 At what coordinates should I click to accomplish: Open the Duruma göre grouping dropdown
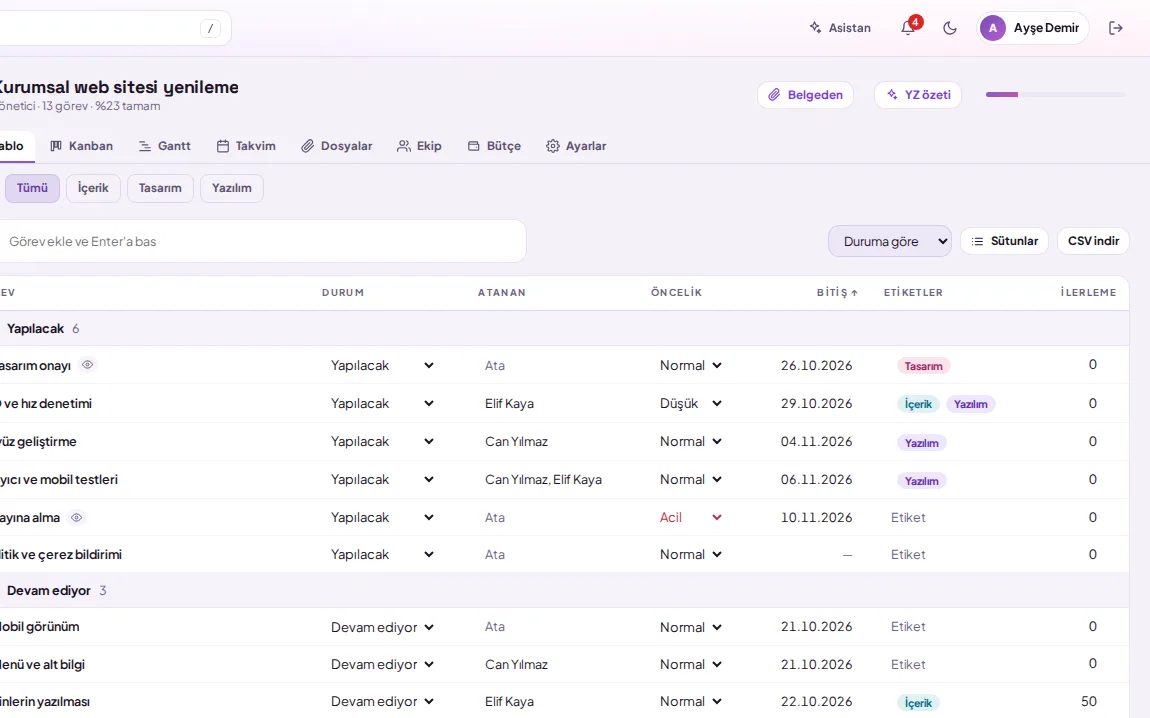click(x=890, y=241)
